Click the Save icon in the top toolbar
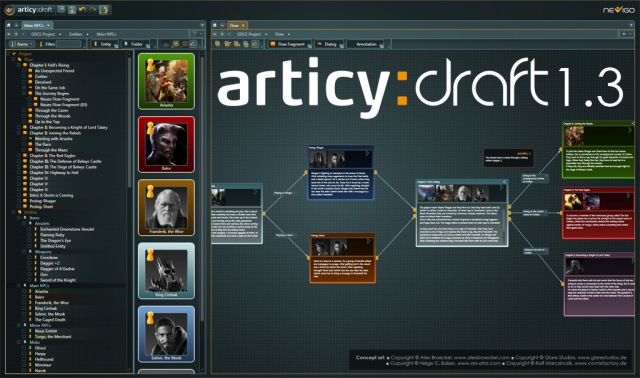Image resolution: width=640 pixels, height=378 pixels. 72,9
